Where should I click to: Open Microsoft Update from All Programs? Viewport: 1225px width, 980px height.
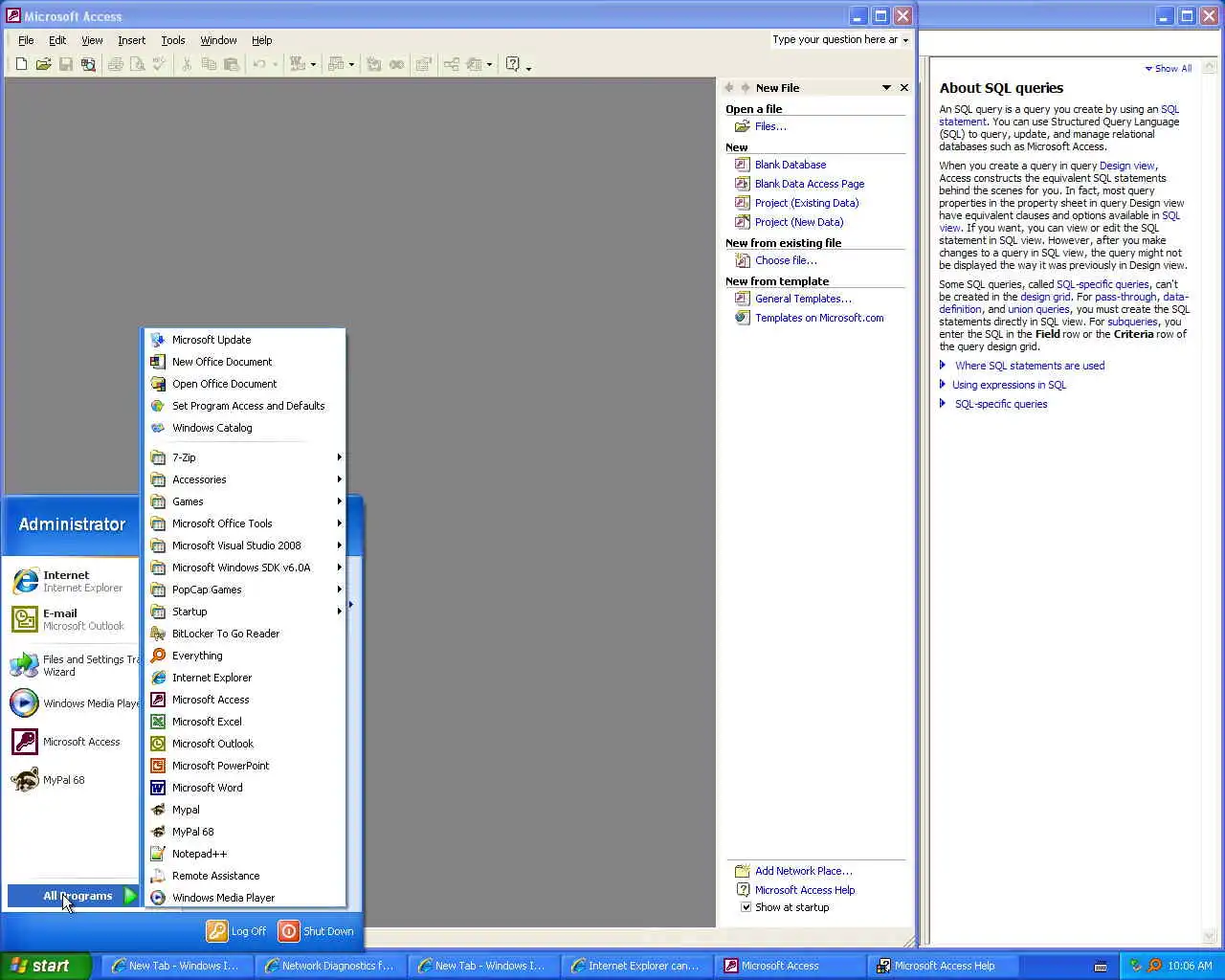click(x=245, y=340)
